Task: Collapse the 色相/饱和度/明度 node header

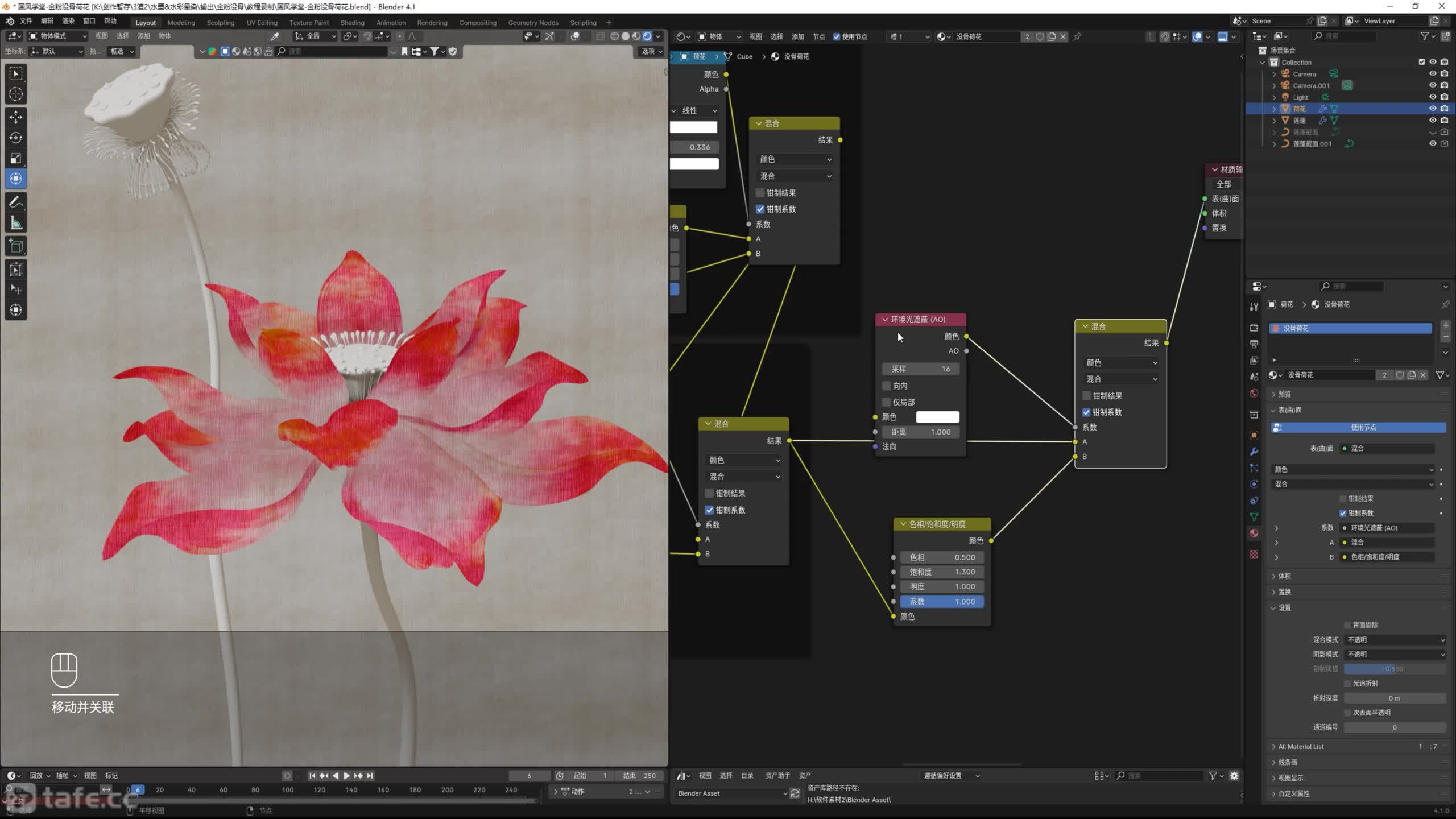Action: tap(903, 524)
